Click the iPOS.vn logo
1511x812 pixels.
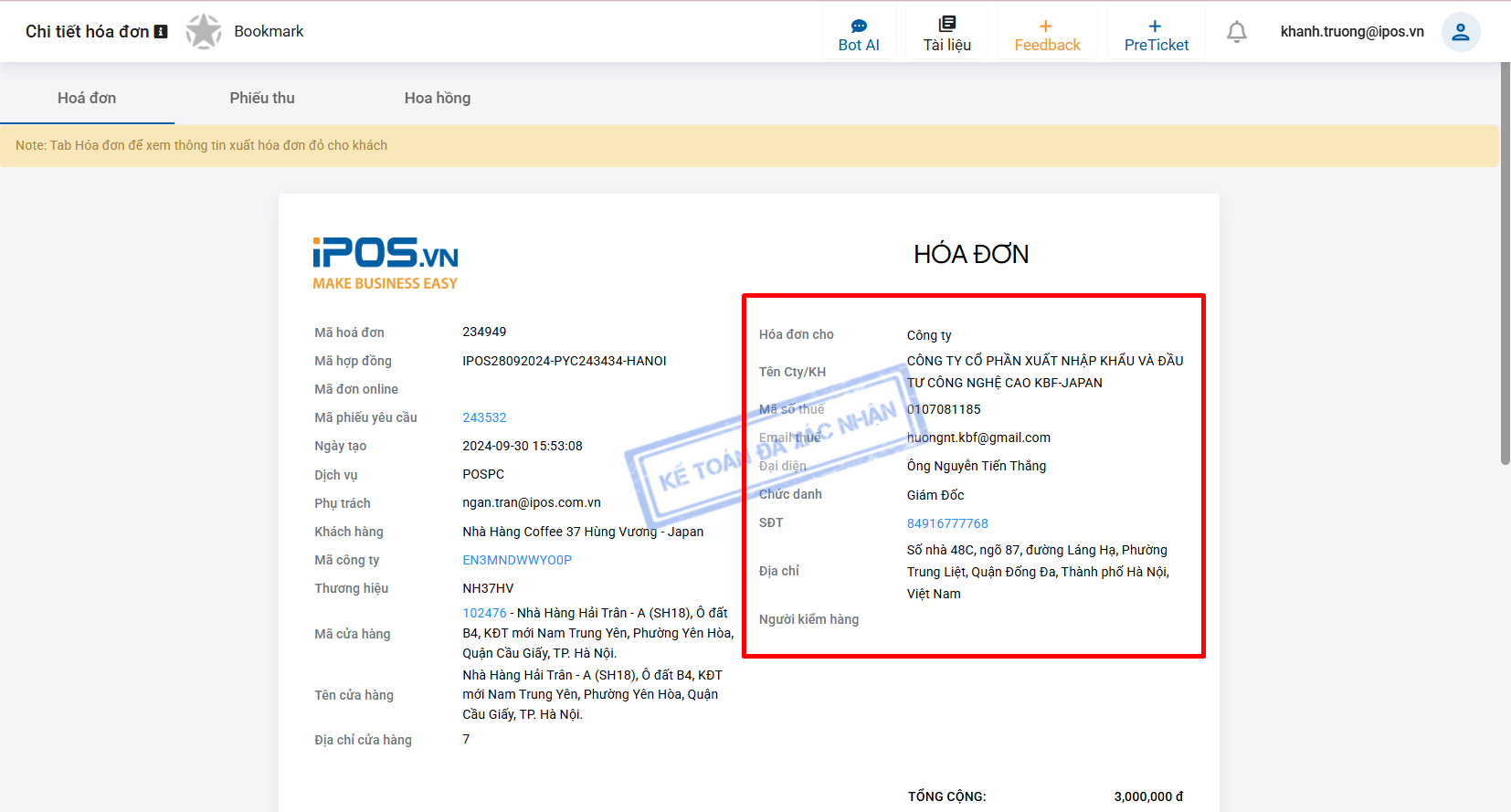coord(386,264)
